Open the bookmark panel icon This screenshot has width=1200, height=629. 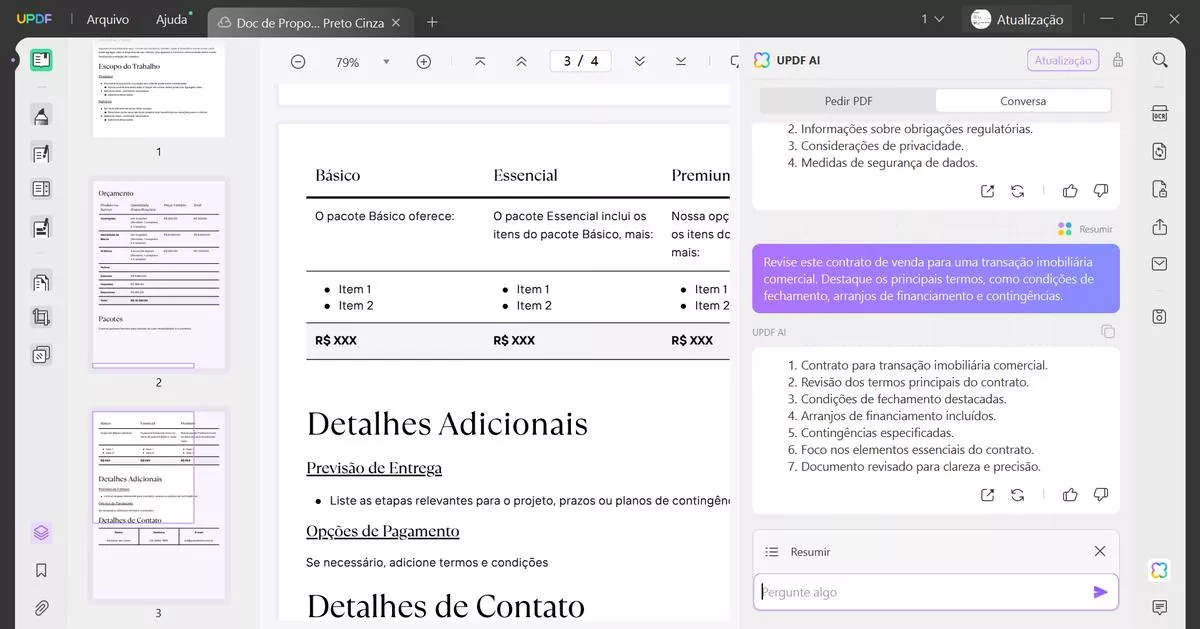pos(41,570)
